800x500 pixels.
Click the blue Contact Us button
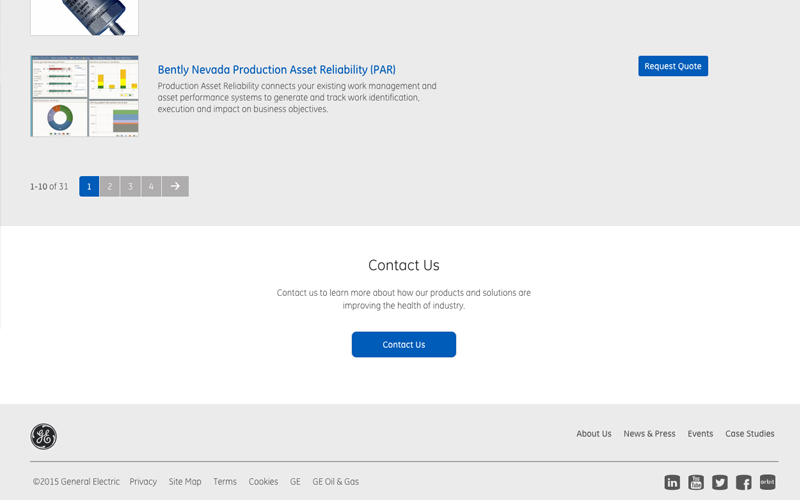click(404, 344)
